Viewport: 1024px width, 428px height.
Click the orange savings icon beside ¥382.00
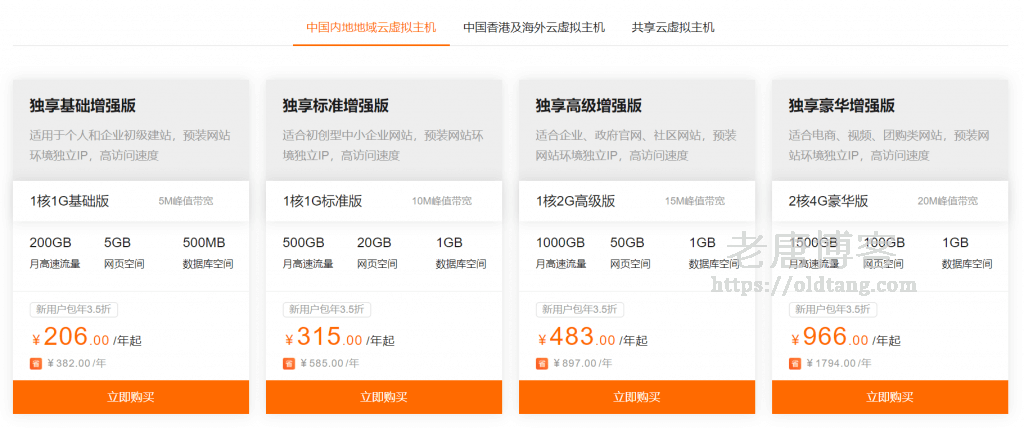point(35,363)
